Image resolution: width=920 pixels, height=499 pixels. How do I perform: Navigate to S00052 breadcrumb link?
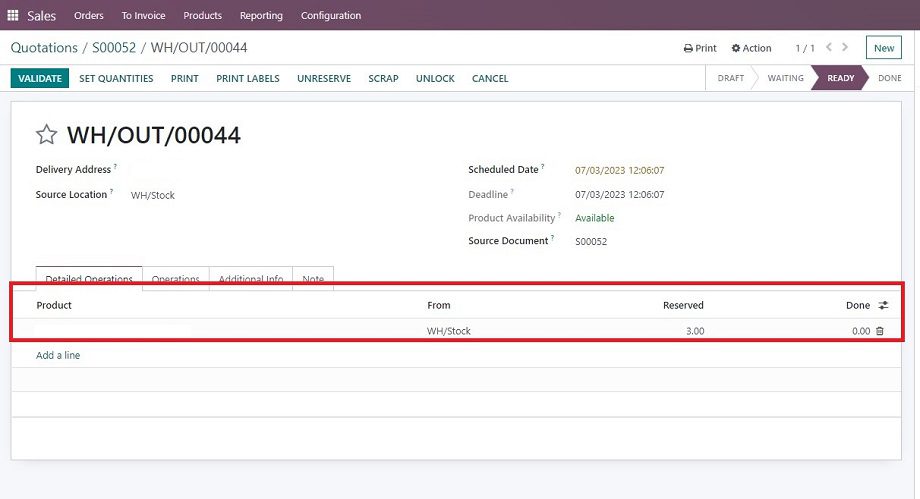114,47
